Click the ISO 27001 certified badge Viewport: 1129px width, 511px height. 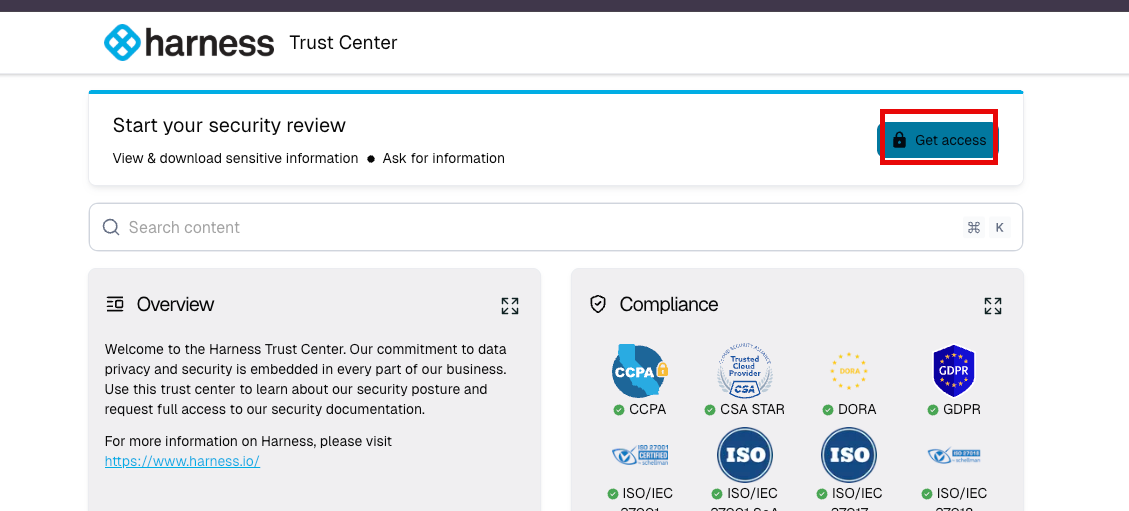click(640, 455)
